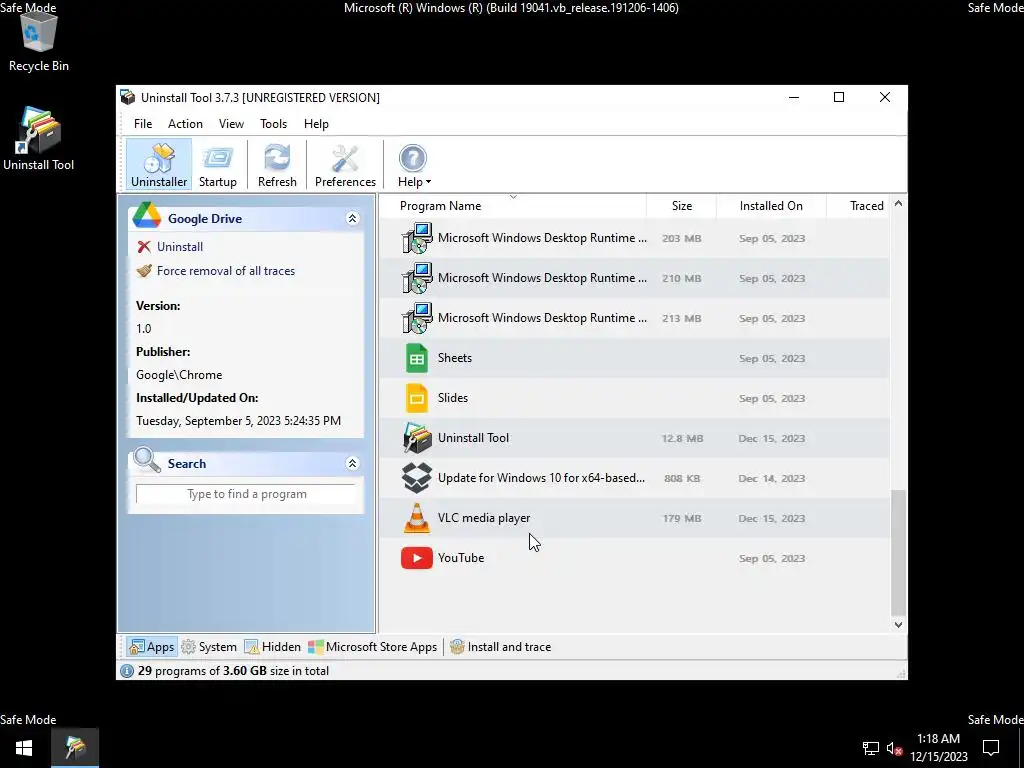1024x768 pixels.
Task: Select the Sheets program icon
Action: click(x=417, y=358)
